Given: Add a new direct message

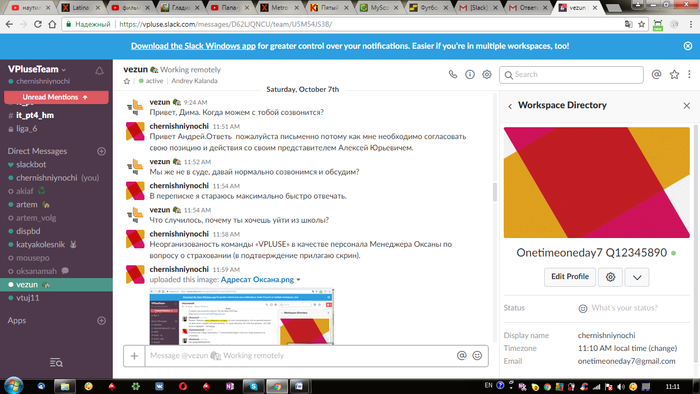Looking at the screenshot, I should [101, 151].
